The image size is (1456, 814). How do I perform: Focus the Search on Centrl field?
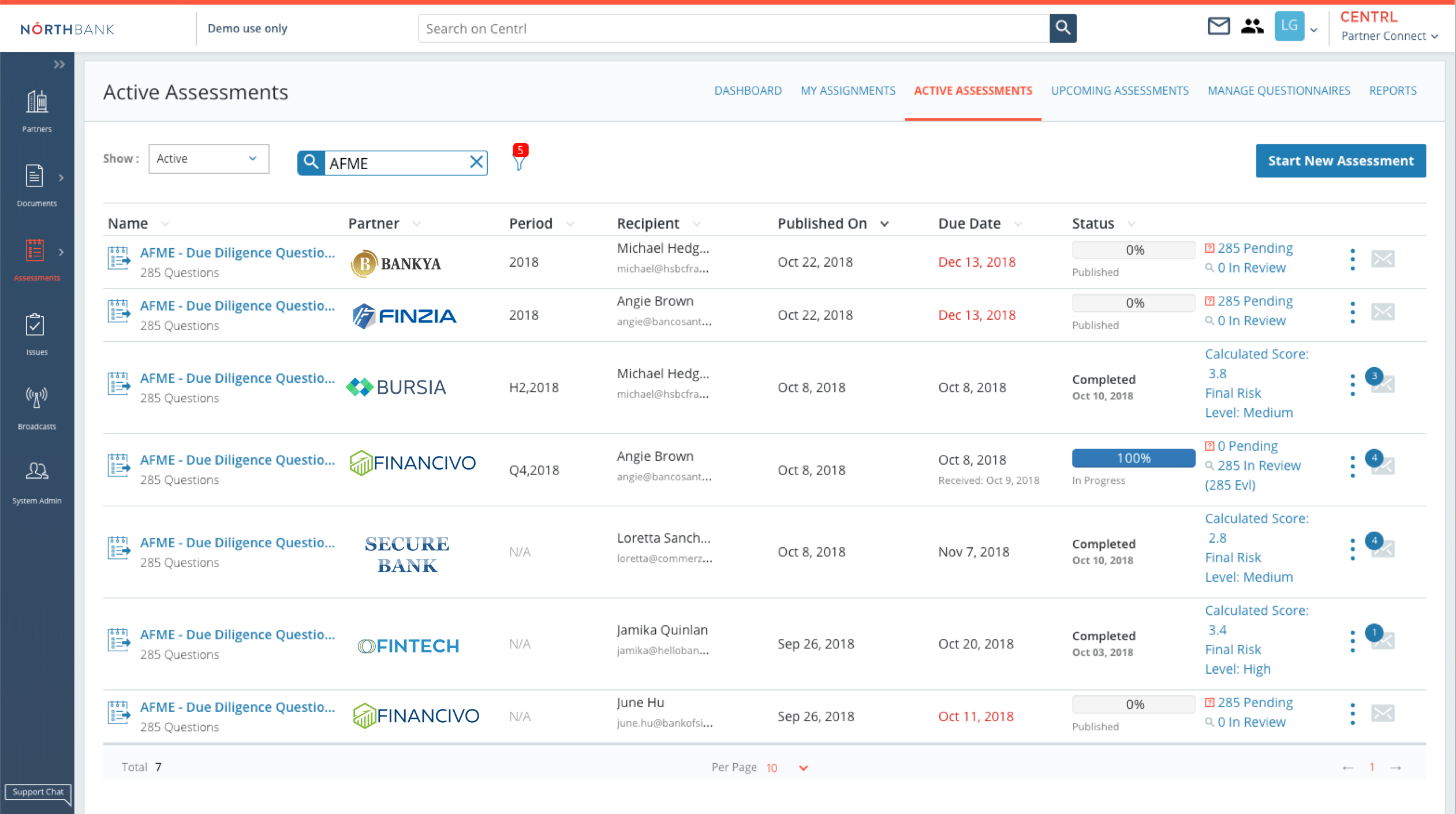click(x=734, y=28)
